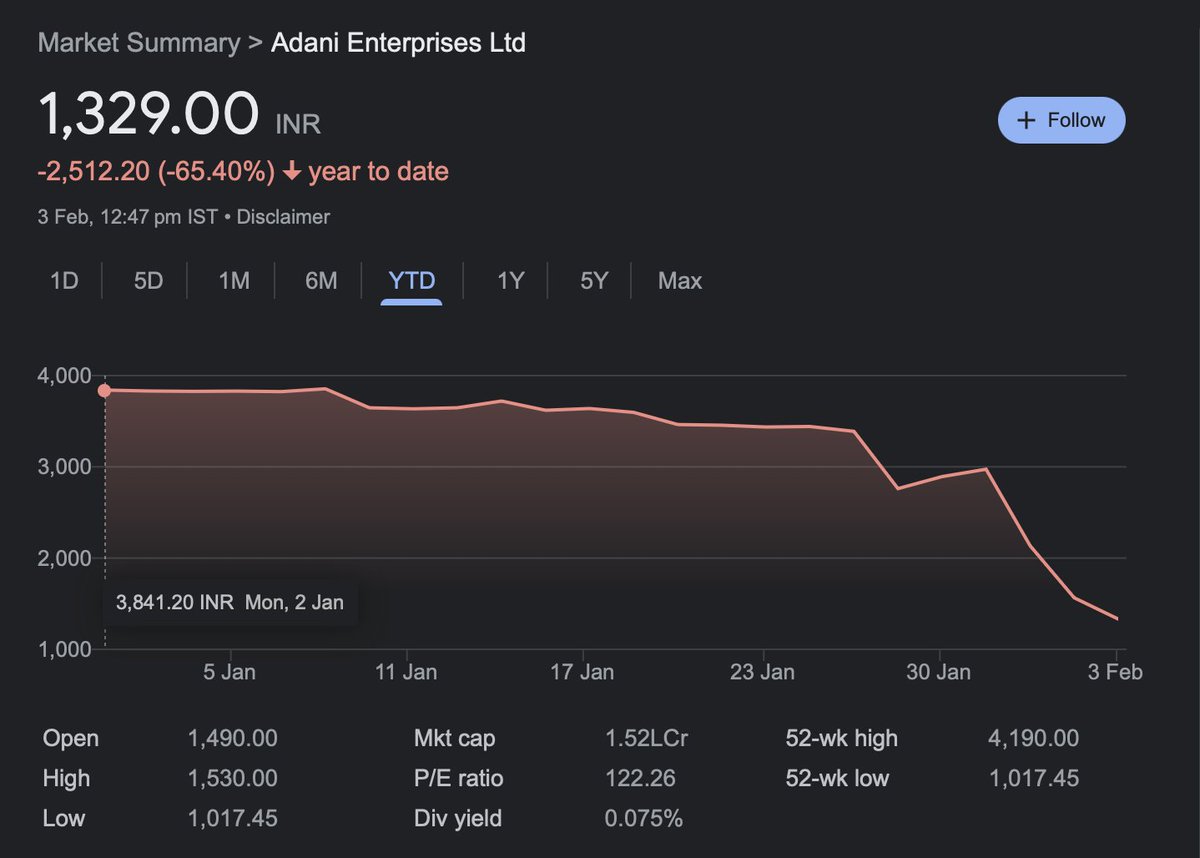Click the 3,841.20 INR Mon, 2 Jan tooltip

point(230,602)
